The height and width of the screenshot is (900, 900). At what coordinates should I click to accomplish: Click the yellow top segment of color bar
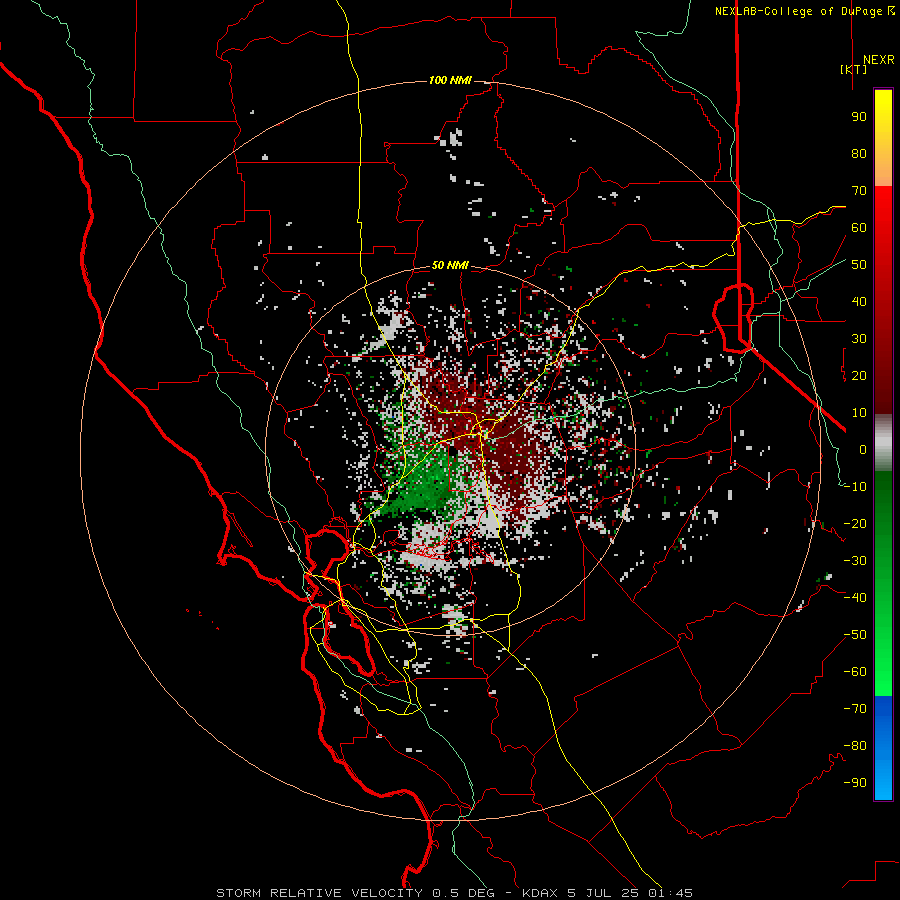pos(883,138)
